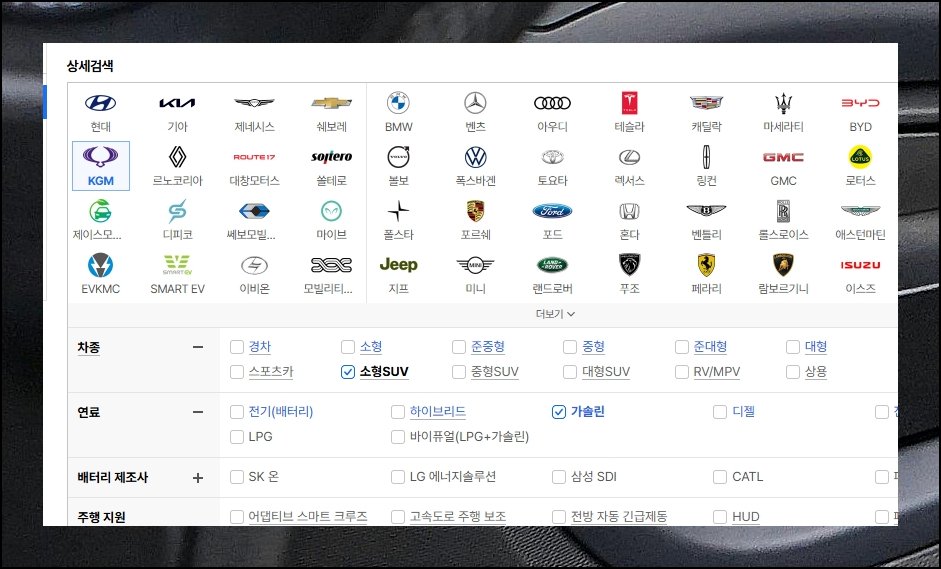Select the Peugeot (푸조) lion logo
The width and height of the screenshot is (941, 569).
pos(630,265)
